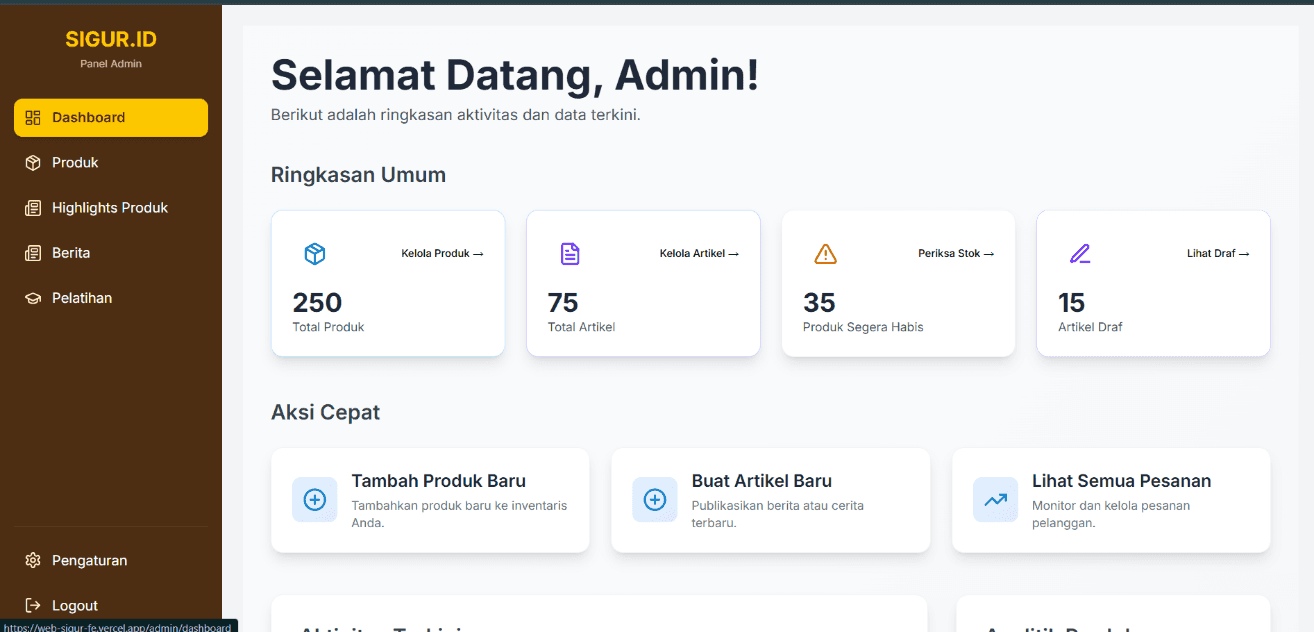Click the Total Produk label
Viewport: 1314px width, 632px height.
[x=328, y=327]
